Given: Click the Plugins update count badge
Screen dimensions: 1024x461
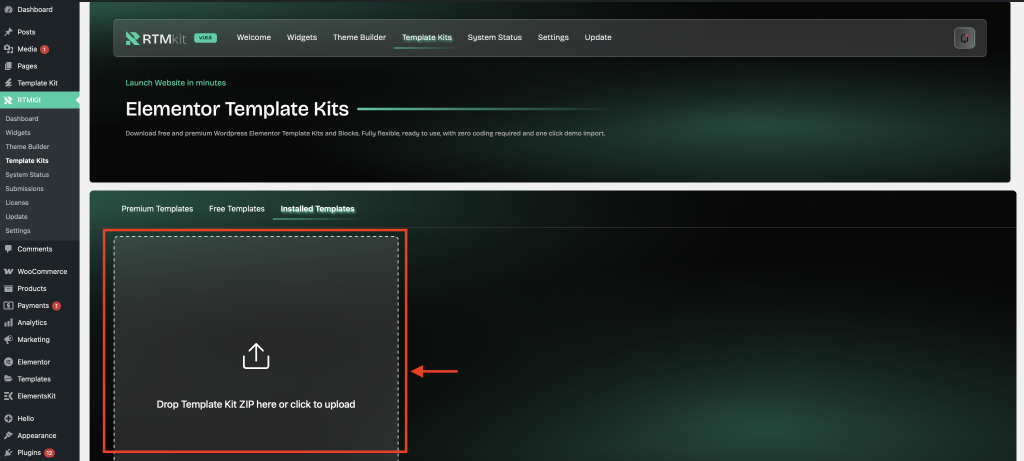Looking at the screenshot, I should pos(49,453).
